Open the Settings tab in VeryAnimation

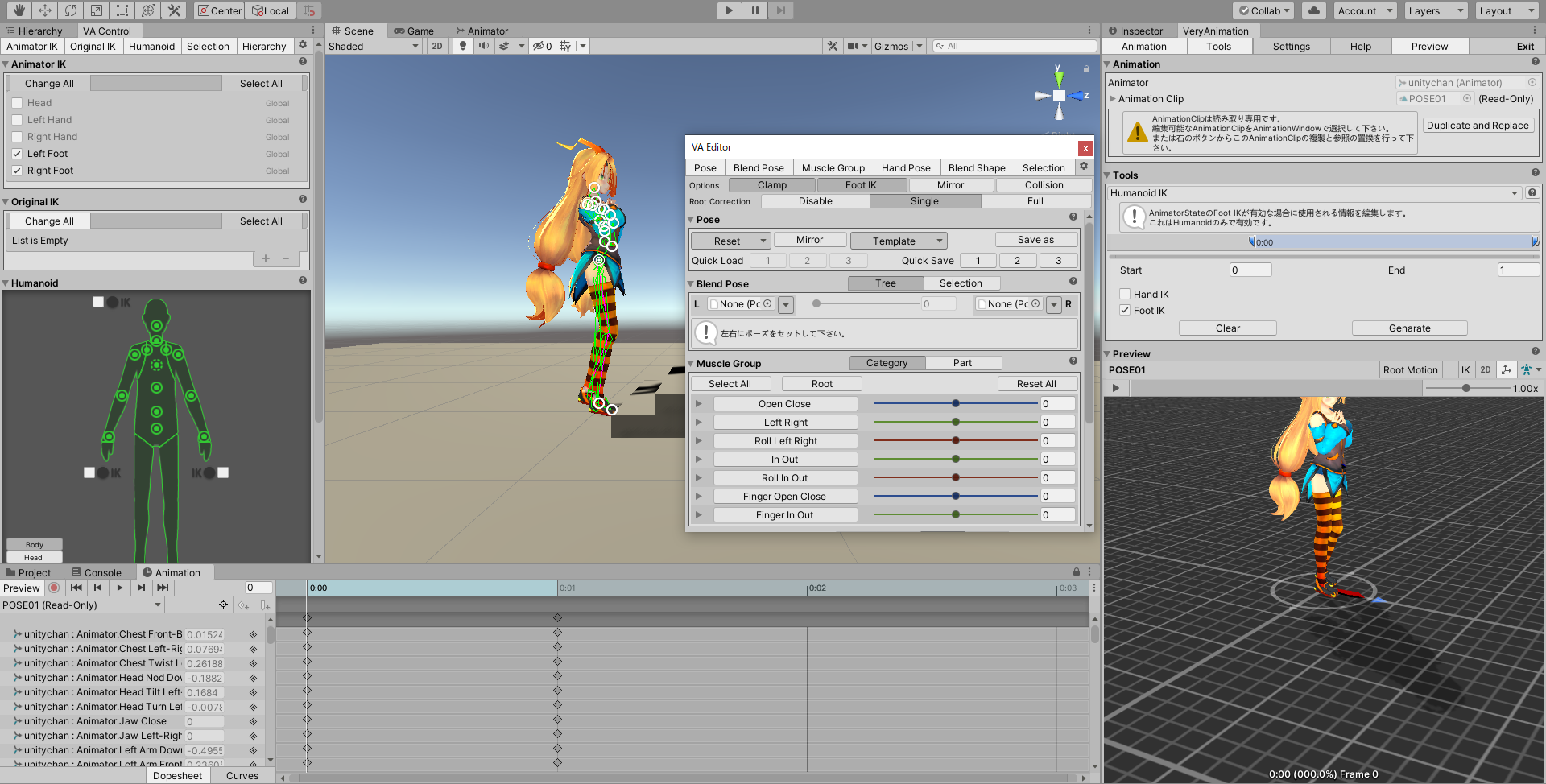pos(1291,46)
